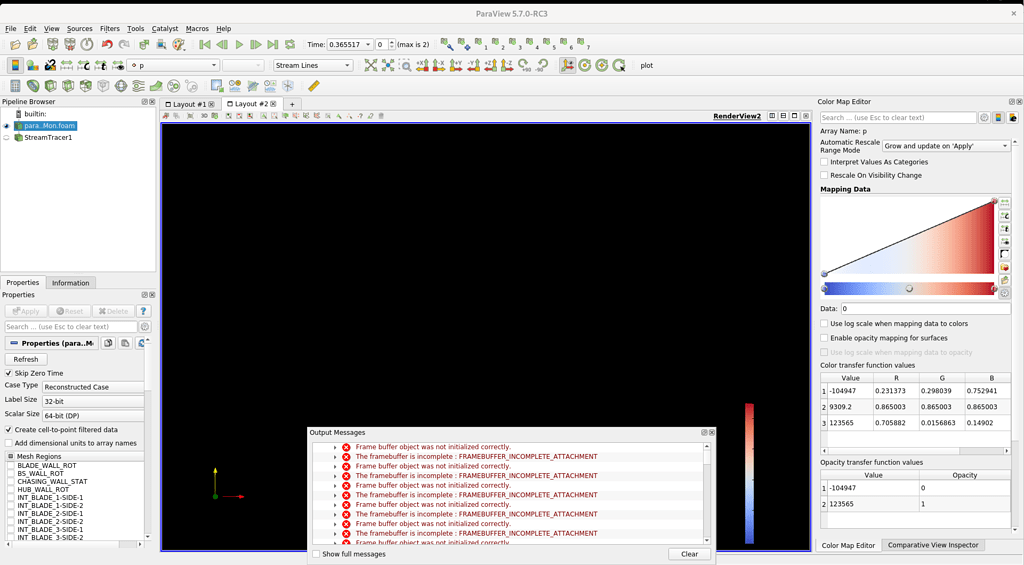Collapse the Mesh Regions header
This screenshot has height=565, width=1024.
coord(11,457)
